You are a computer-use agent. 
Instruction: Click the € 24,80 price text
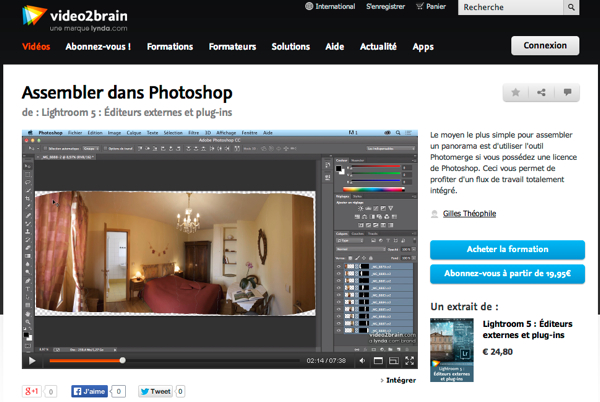(x=497, y=352)
